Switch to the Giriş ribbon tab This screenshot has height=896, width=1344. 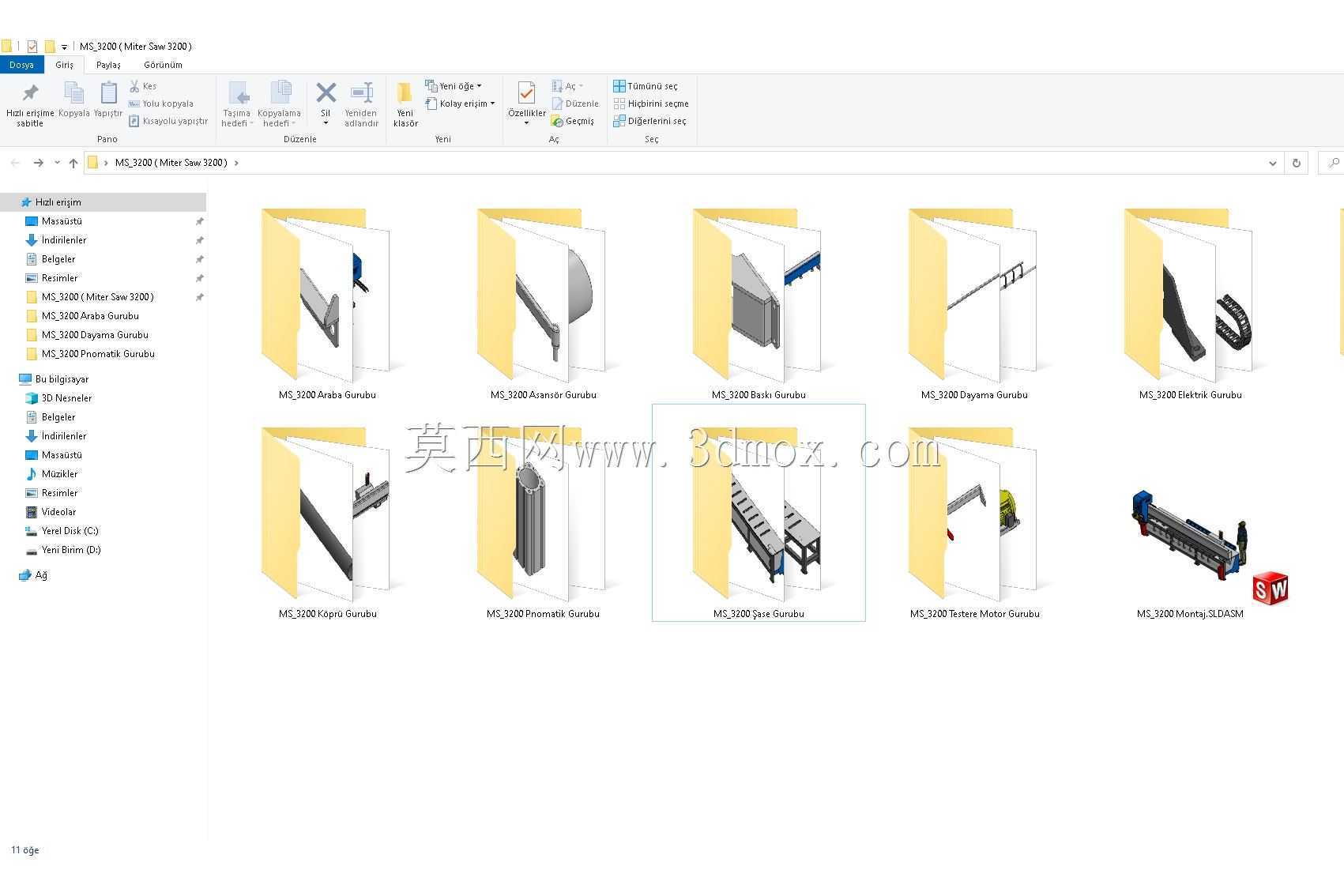[x=65, y=65]
